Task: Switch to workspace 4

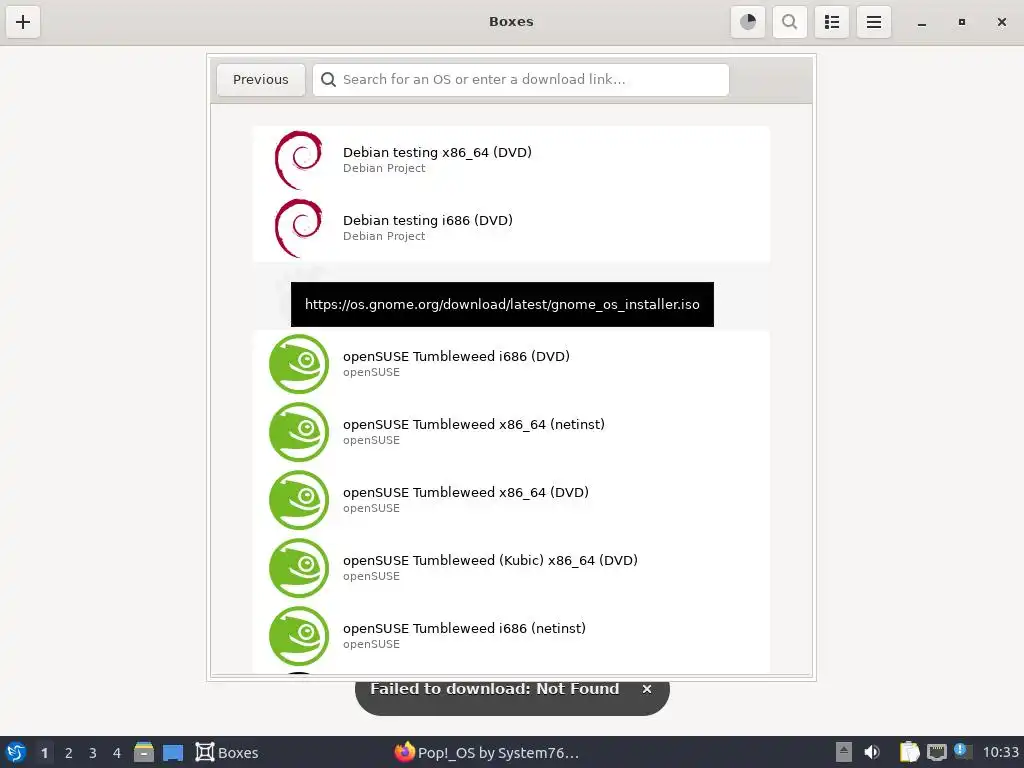Action: (117, 753)
